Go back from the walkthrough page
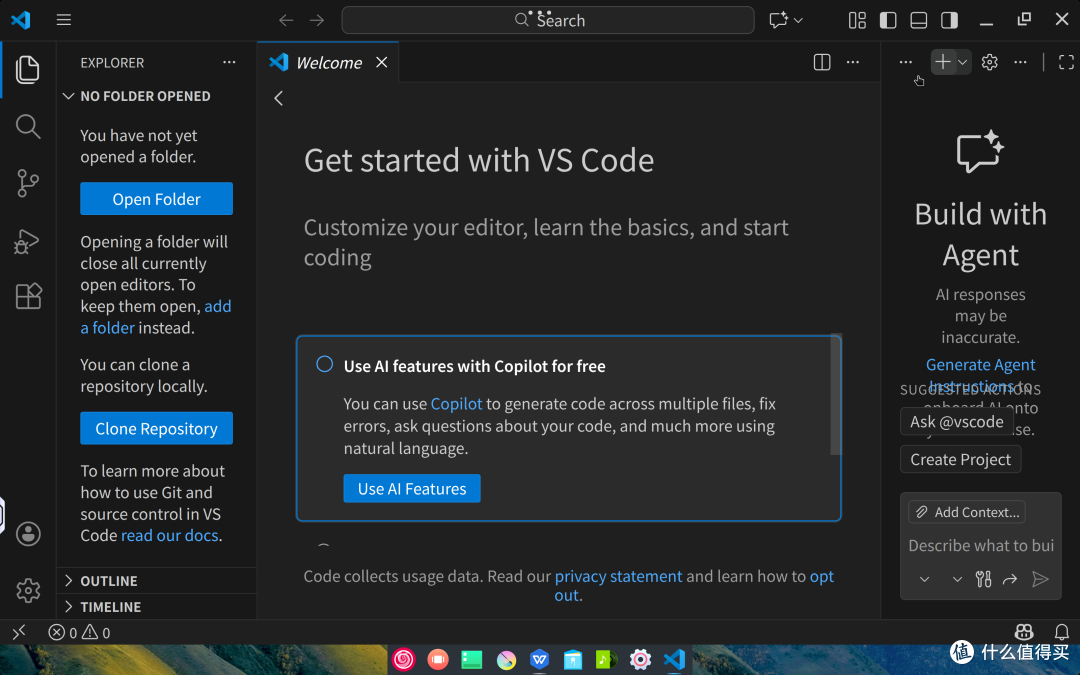The height and width of the screenshot is (675, 1080). (278, 98)
